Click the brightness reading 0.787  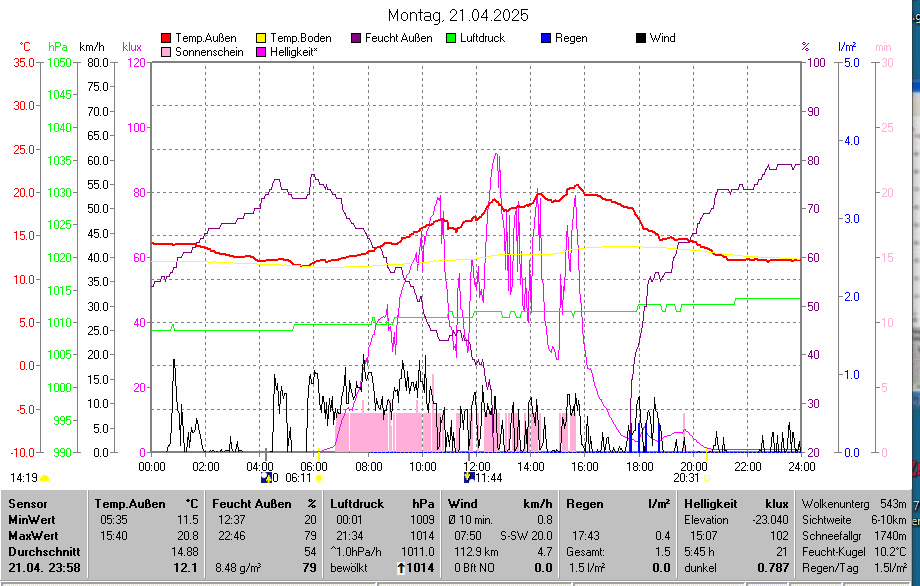773,568
